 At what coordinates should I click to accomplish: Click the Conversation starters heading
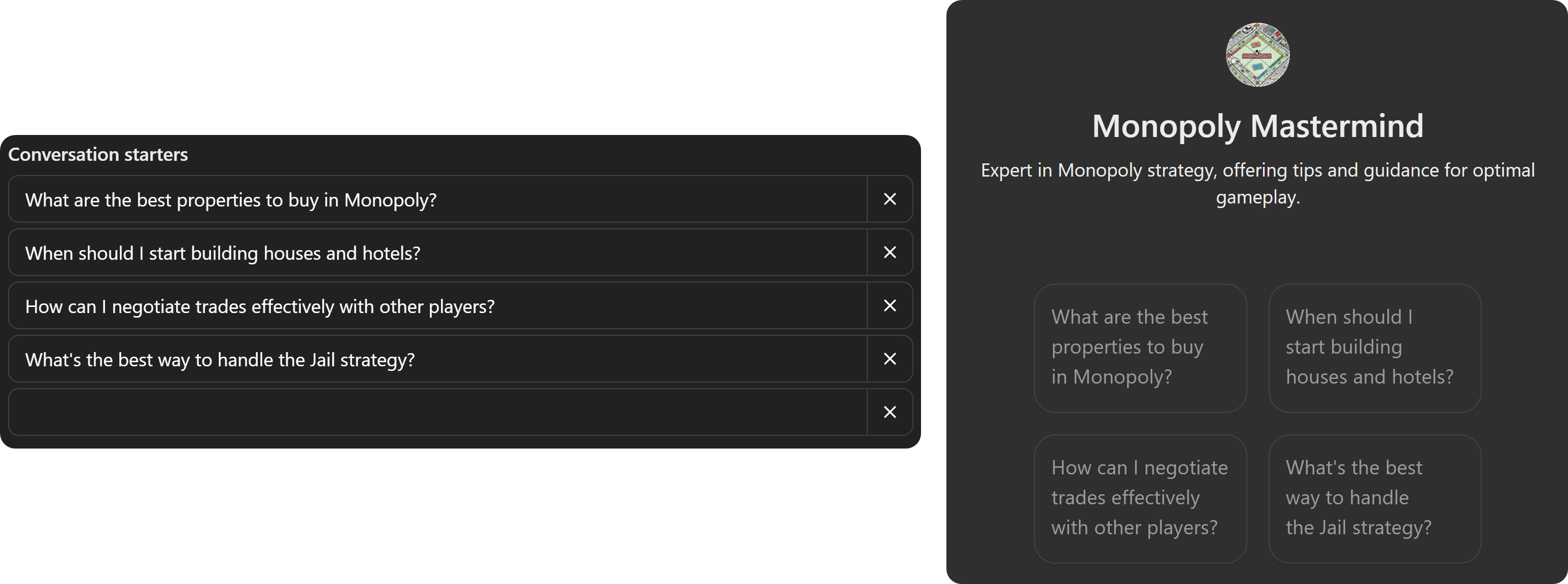tap(98, 155)
